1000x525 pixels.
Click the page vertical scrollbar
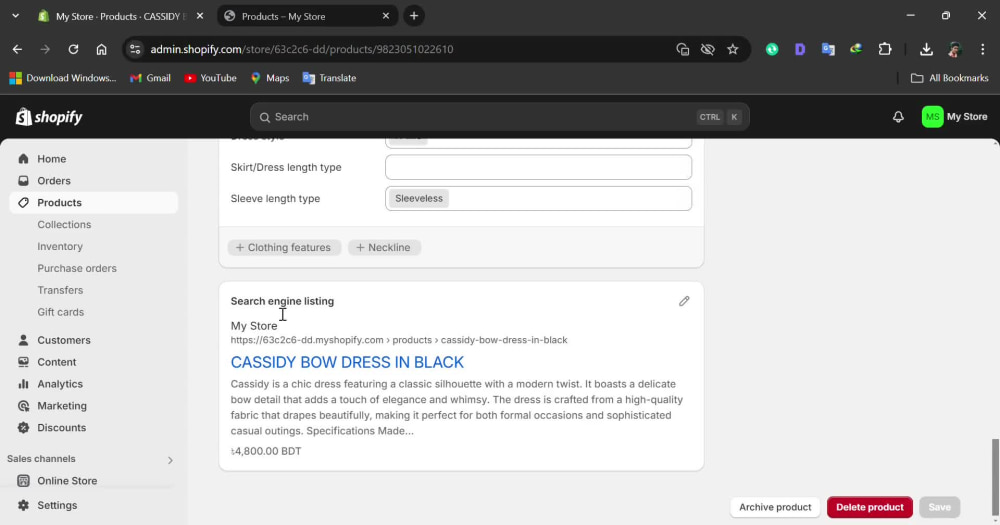point(994,475)
